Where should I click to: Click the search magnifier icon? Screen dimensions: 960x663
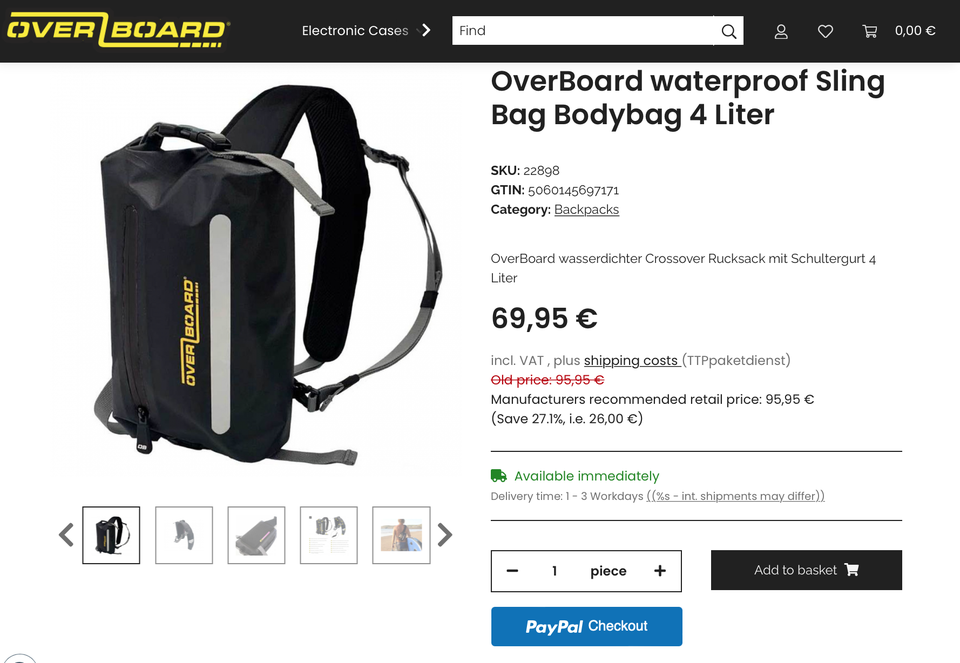pyautogui.click(x=728, y=31)
